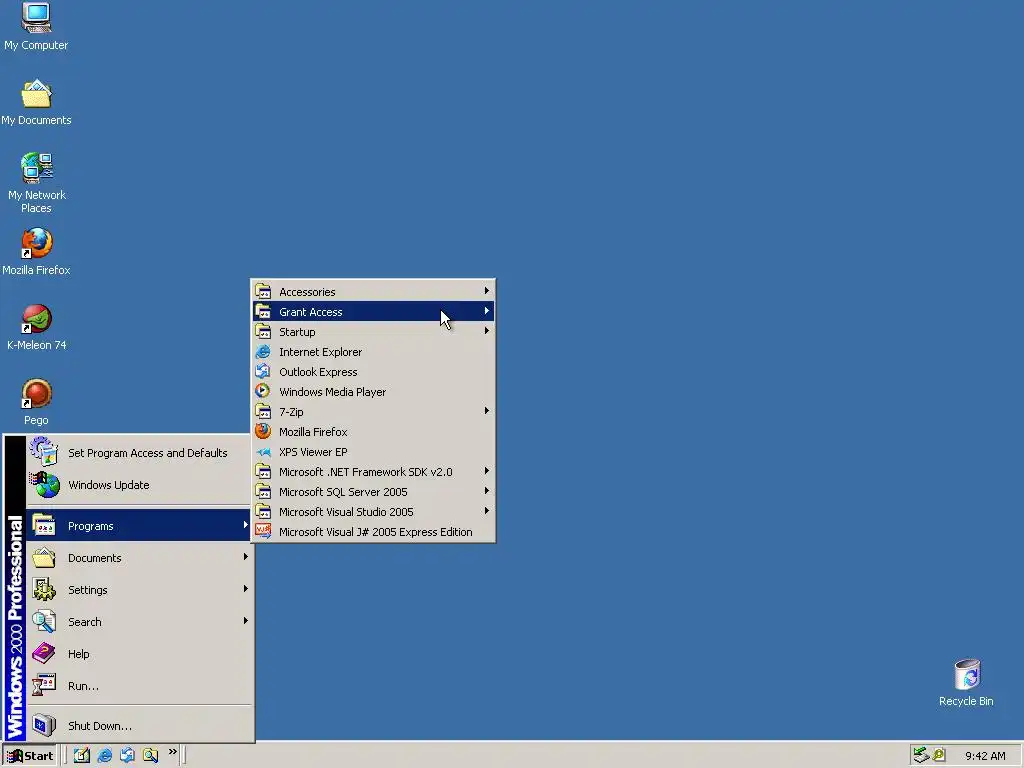Launch Windows Update from the Start menu
The width and height of the screenshot is (1024, 768).
click(x=138, y=485)
